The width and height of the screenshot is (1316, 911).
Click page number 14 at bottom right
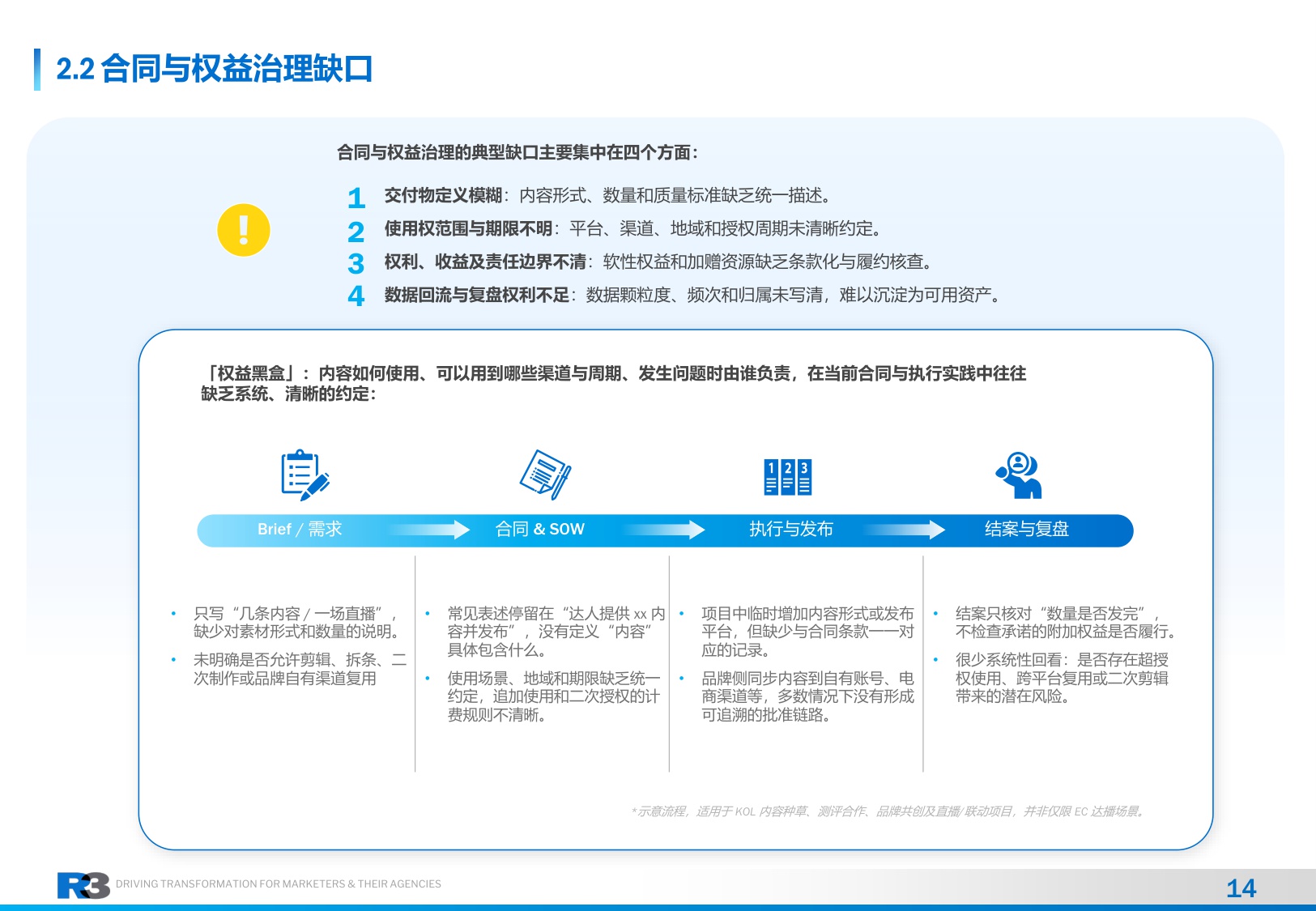point(1242,888)
